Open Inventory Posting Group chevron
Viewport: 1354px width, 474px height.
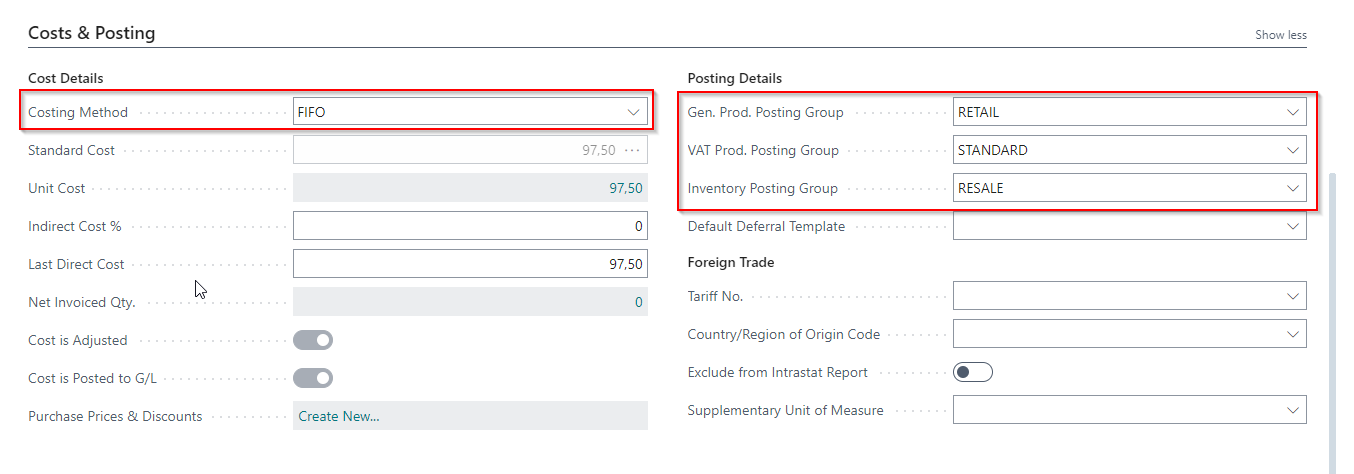click(1292, 188)
